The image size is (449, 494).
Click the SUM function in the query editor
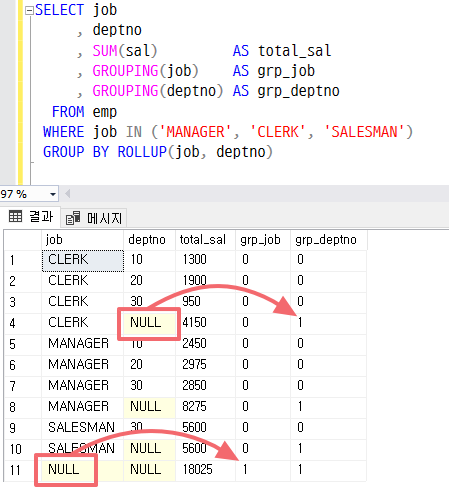(x=105, y=51)
